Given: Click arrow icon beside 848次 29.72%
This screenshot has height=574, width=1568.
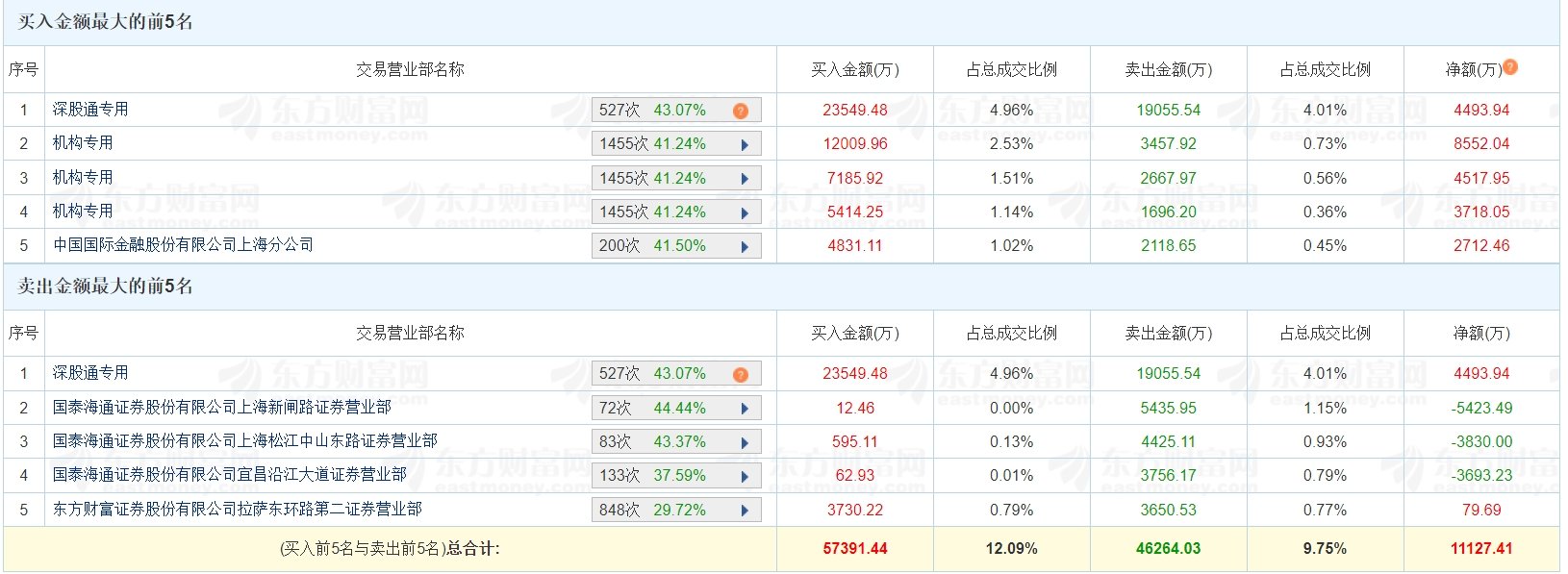Looking at the screenshot, I should [745, 511].
